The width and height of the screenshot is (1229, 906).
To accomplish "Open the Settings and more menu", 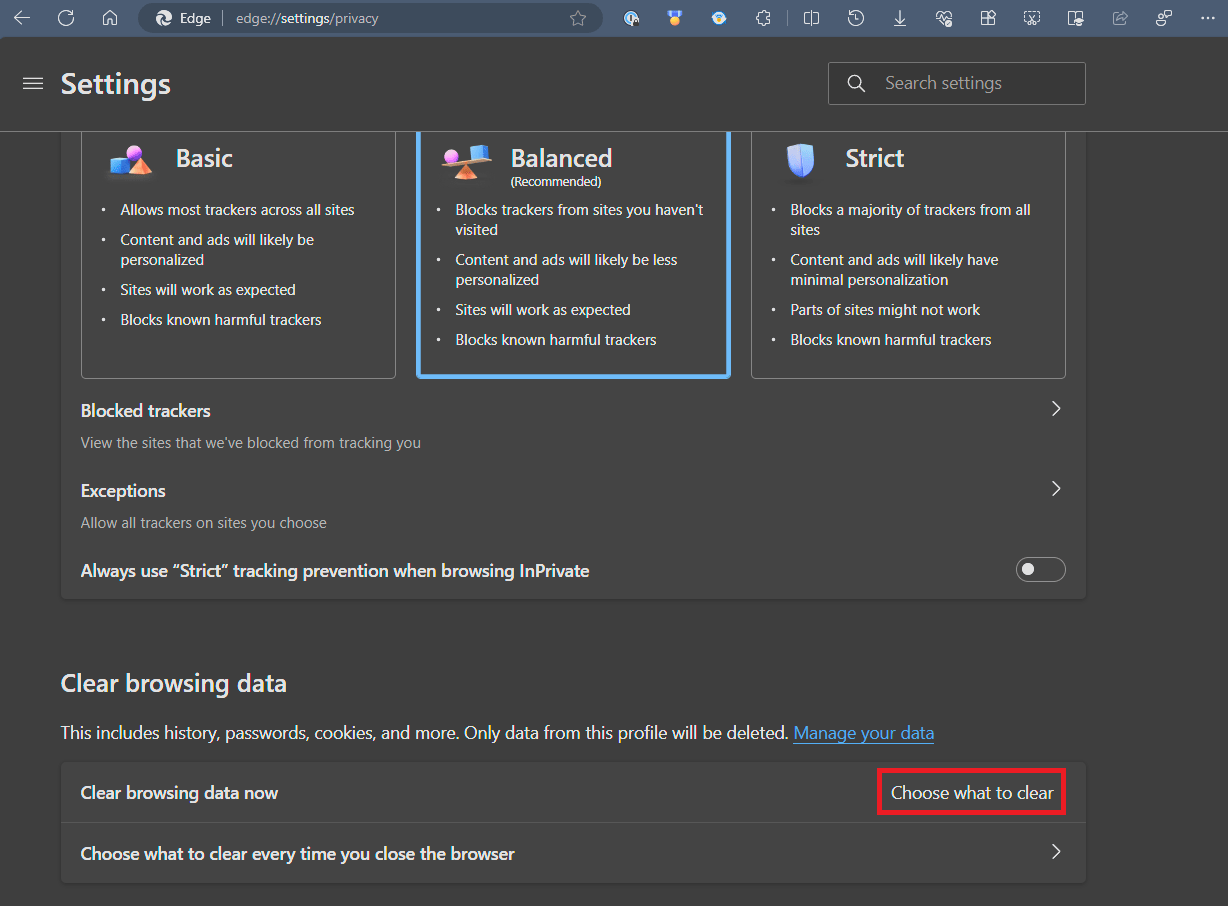I will tap(1207, 18).
